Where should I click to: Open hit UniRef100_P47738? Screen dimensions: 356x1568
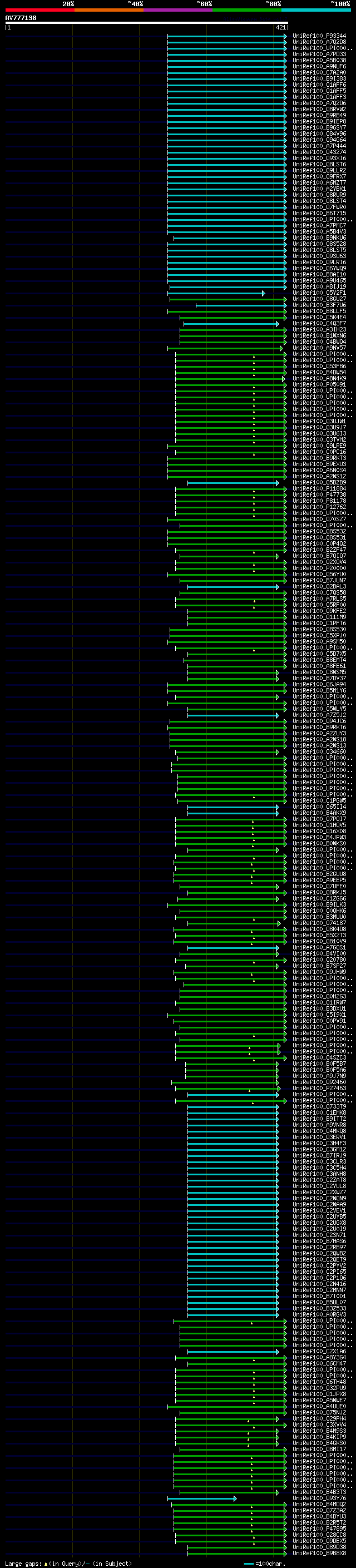(x=319, y=495)
